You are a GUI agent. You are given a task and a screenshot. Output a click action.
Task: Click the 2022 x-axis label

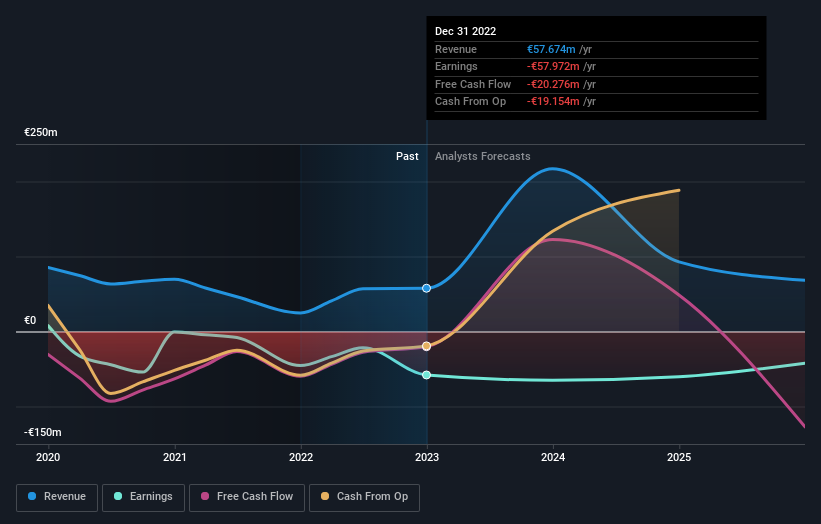point(301,458)
